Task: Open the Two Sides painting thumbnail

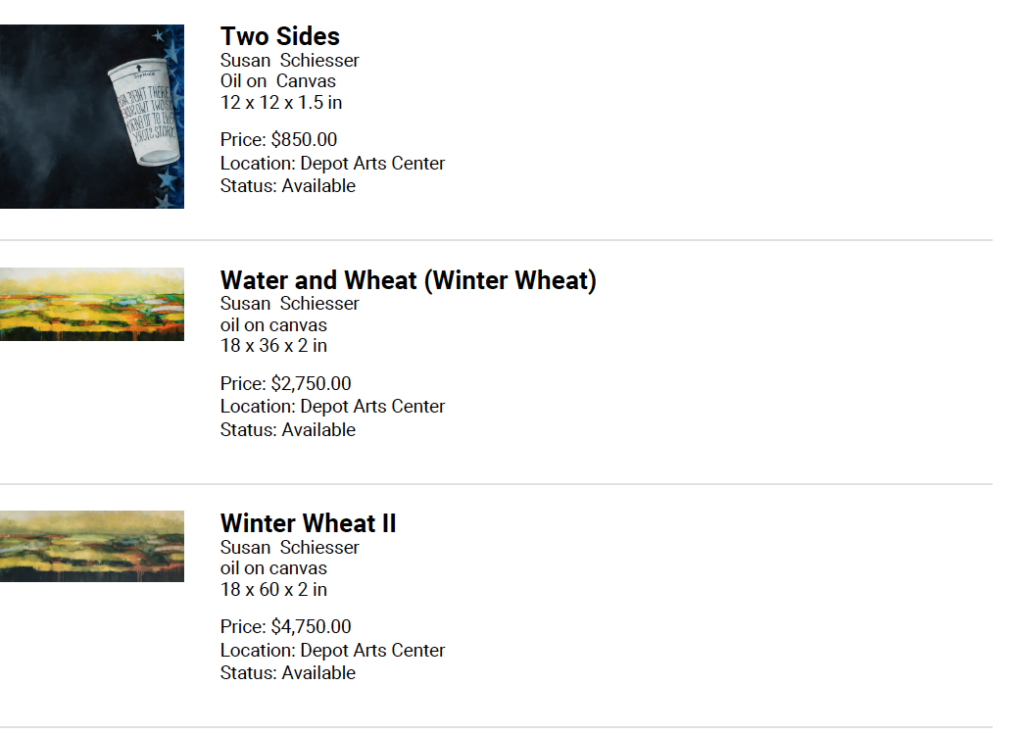Action: [91, 116]
